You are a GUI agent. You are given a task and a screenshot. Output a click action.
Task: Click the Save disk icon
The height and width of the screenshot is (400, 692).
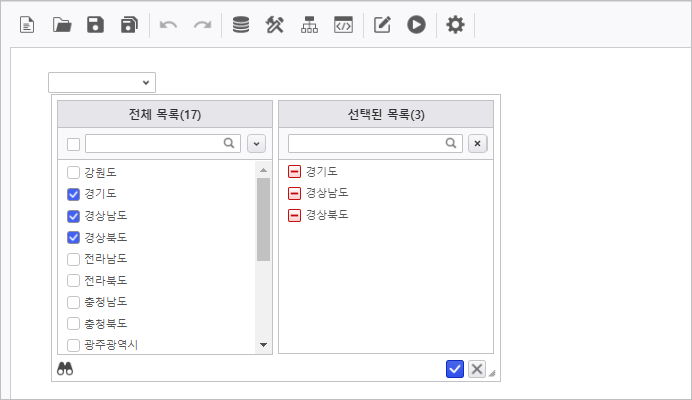pyautogui.click(x=95, y=25)
